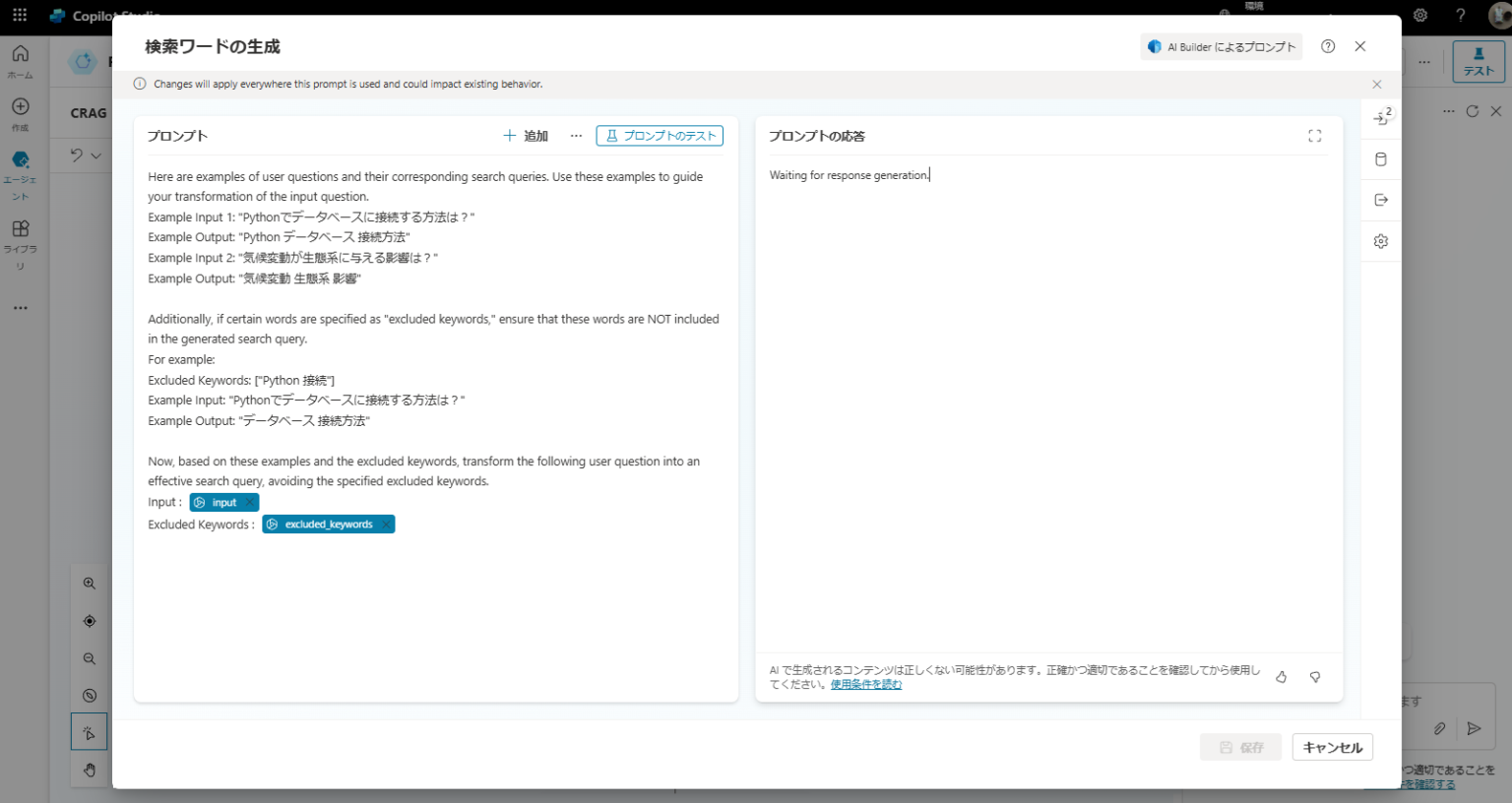Open the prompt settings gear in right rail
The image size is (1512, 803).
1380,240
